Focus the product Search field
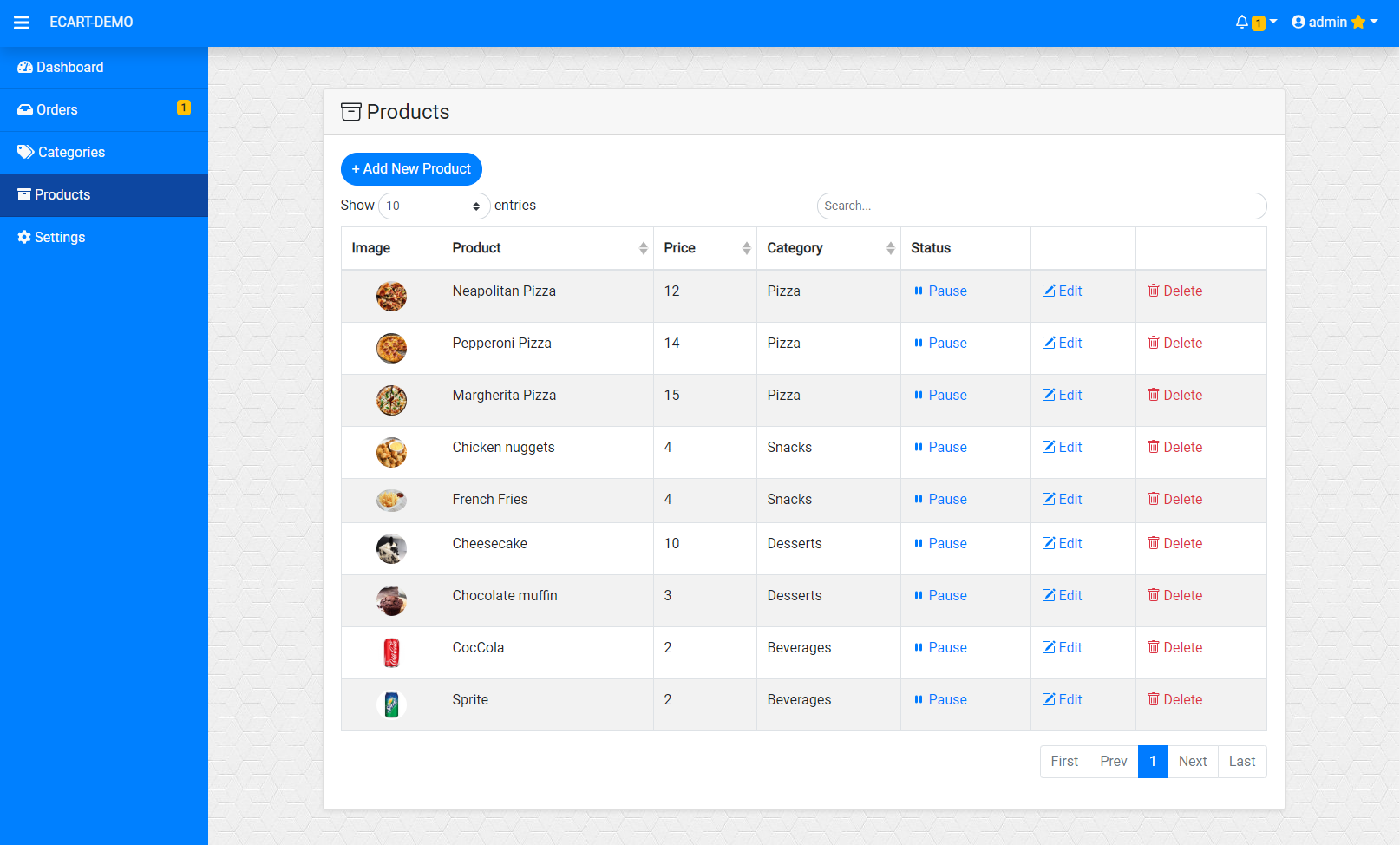This screenshot has width=1400, height=845. click(1042, 206)
